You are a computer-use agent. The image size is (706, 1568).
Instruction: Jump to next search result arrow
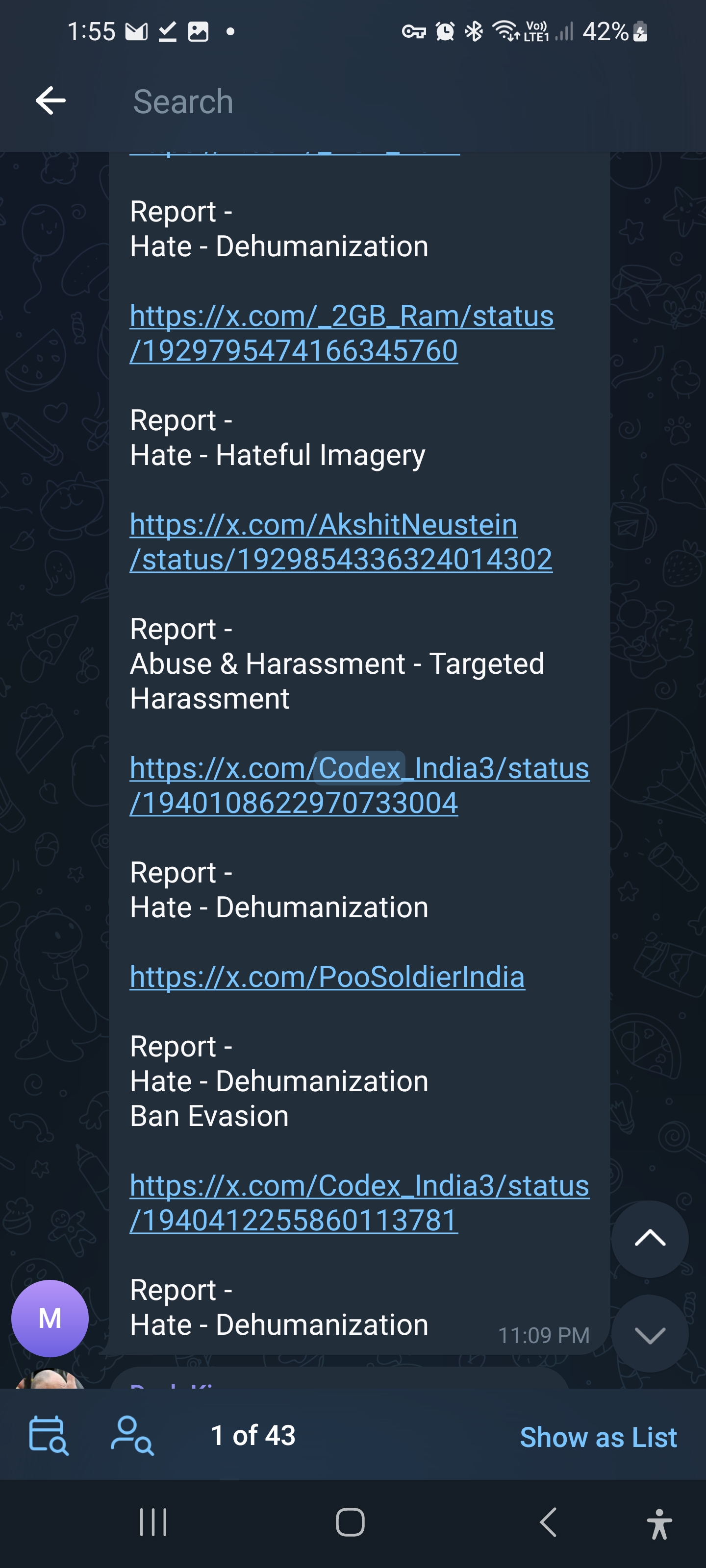(x=649, y=1334)
